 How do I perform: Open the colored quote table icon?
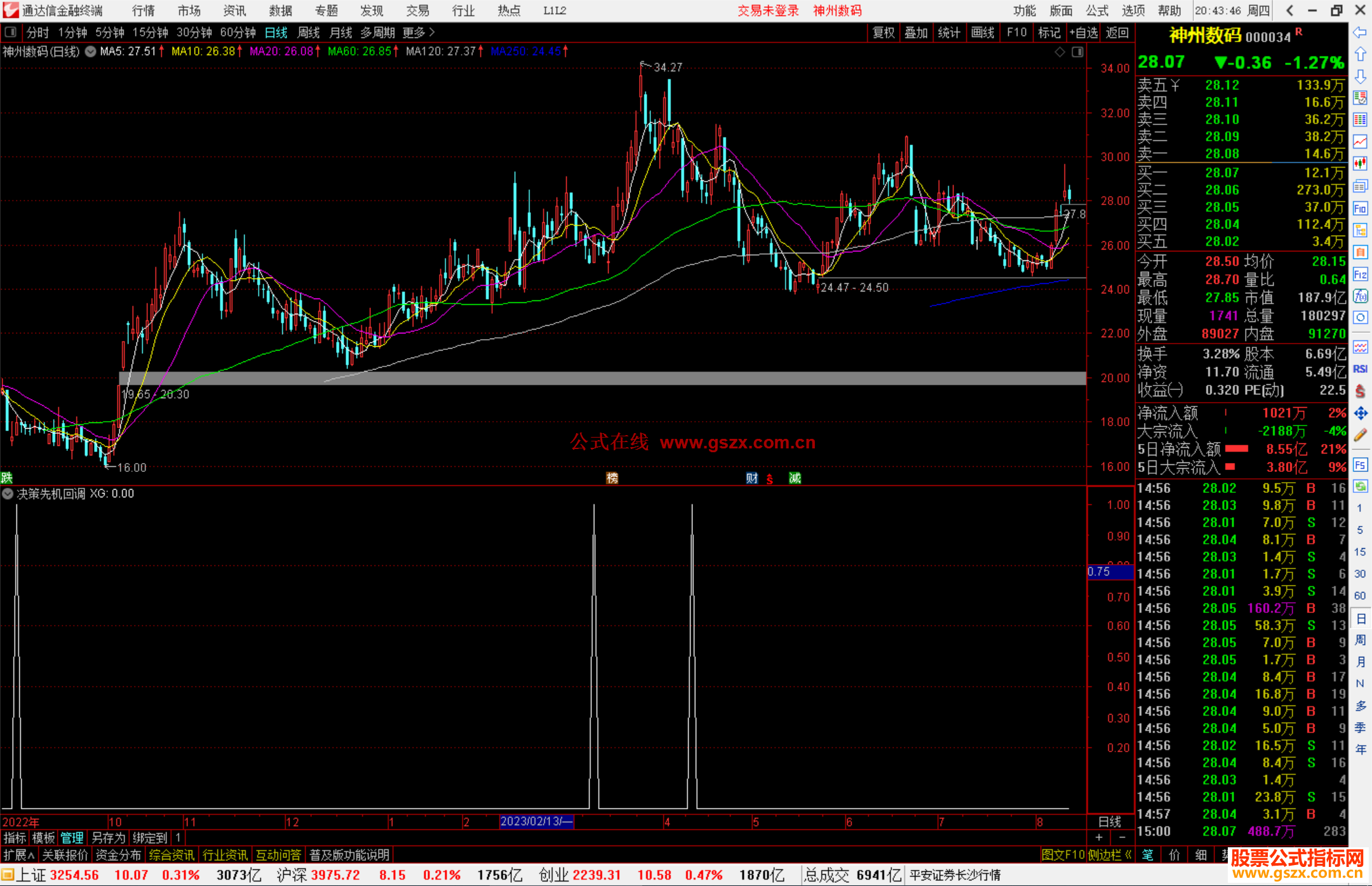point(1360,120)
